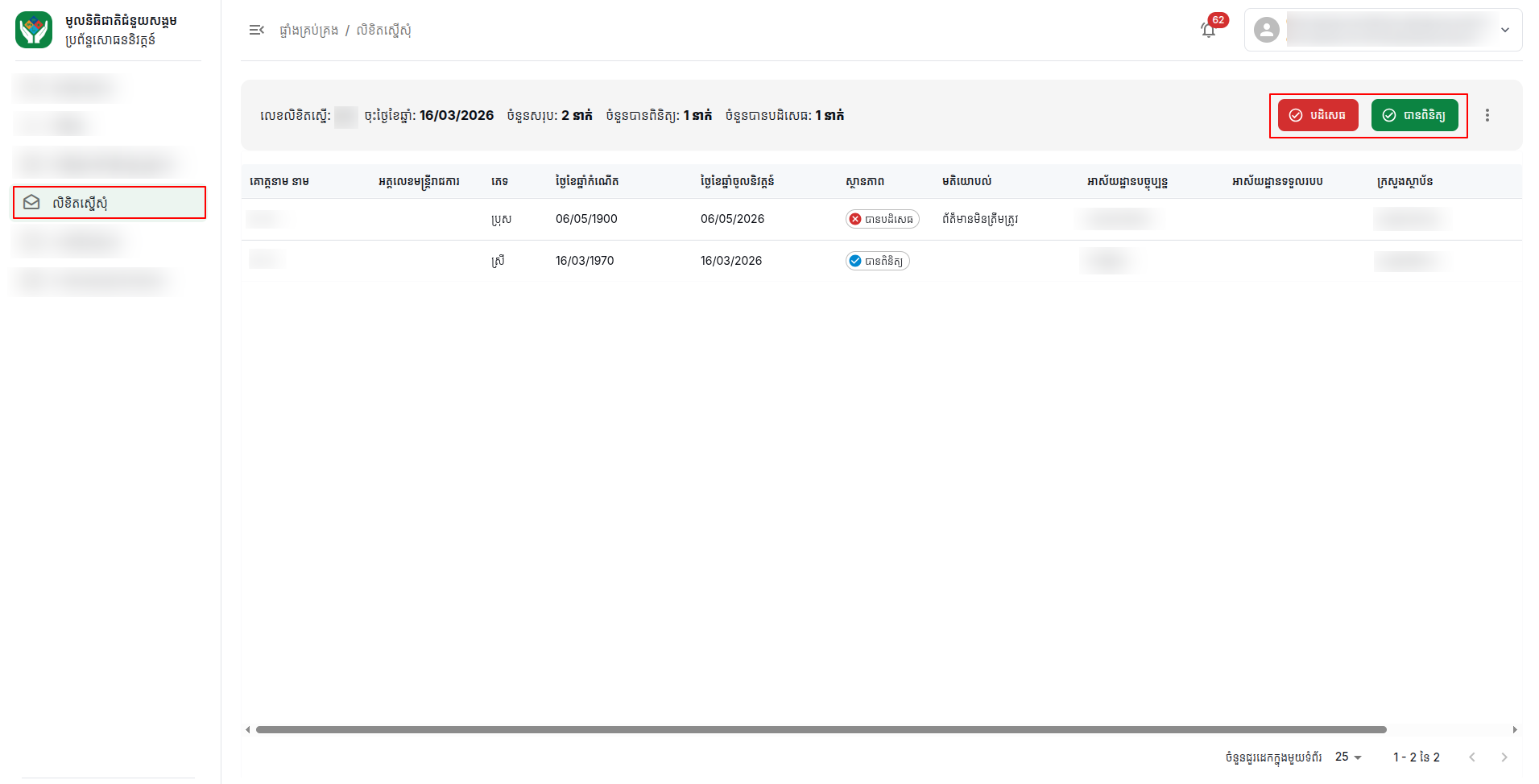The height and width of the screenshot is (784, 1539).
Task: Click the ថ្ងៃខែឆ្នាំចូលនិវត្តន៍ column header
Action: 737,181
